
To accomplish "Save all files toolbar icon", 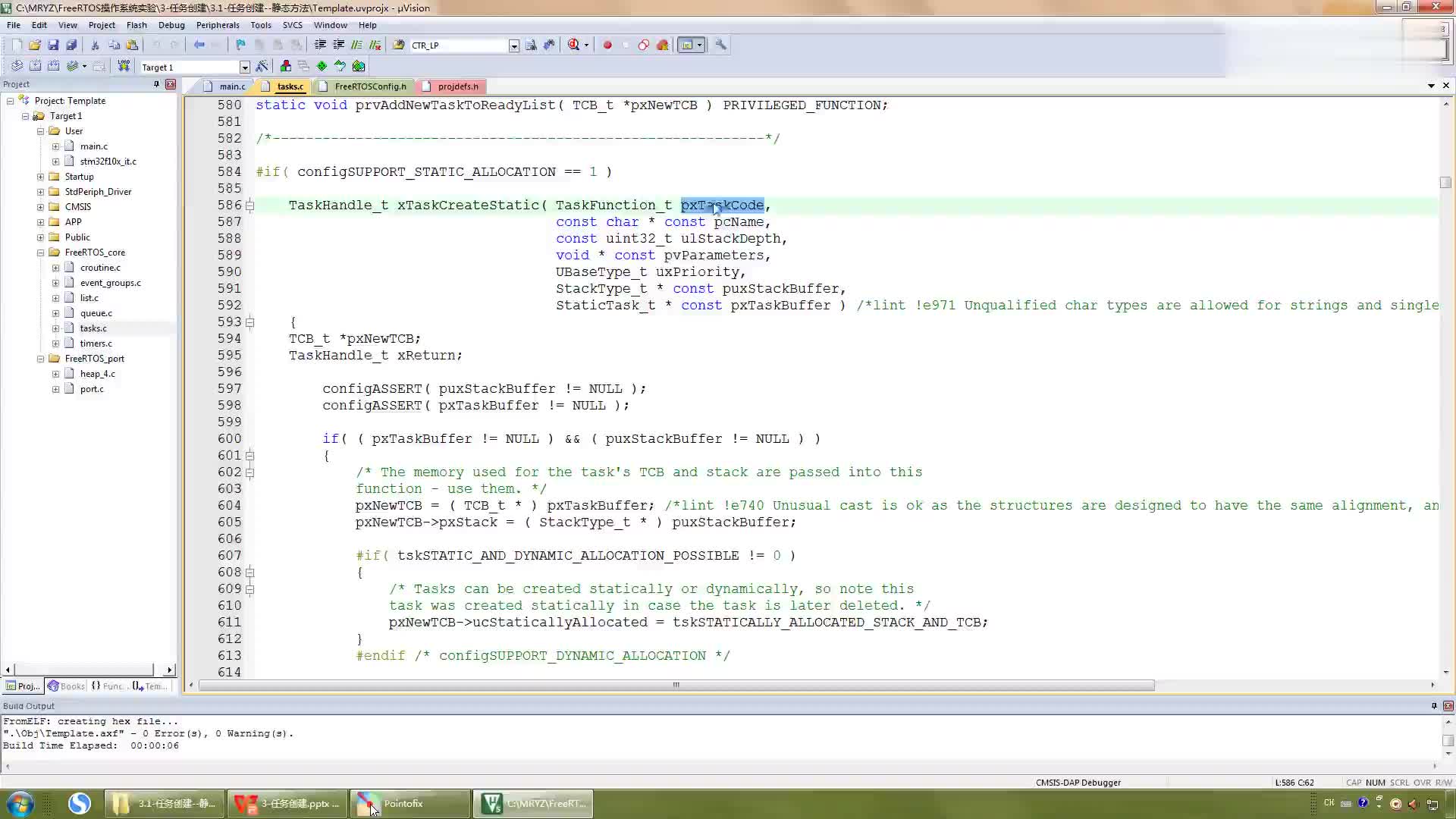I will [71, 45].
